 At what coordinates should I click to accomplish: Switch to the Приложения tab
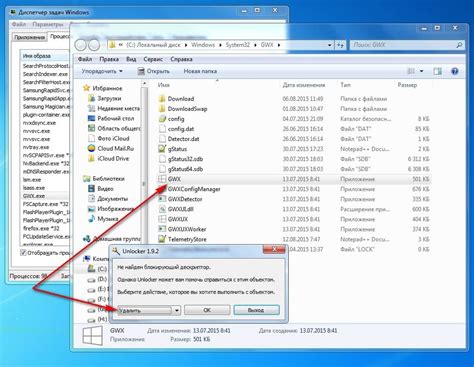point(29,37)
